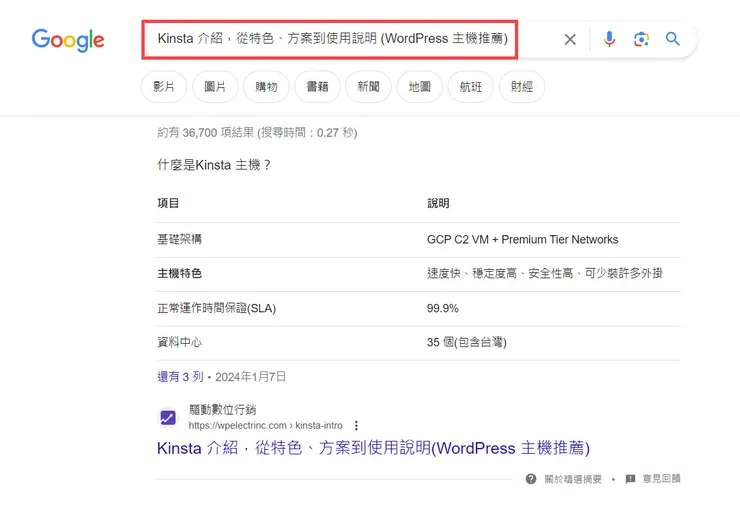The image size is (740, 505).
Task: Click the 驅動數位行銷 site favicon
Action: click(168, 417)
